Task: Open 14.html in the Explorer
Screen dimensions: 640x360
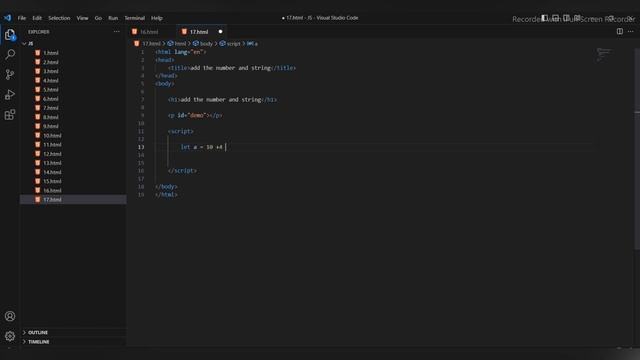Action: [x=52, y=172]
